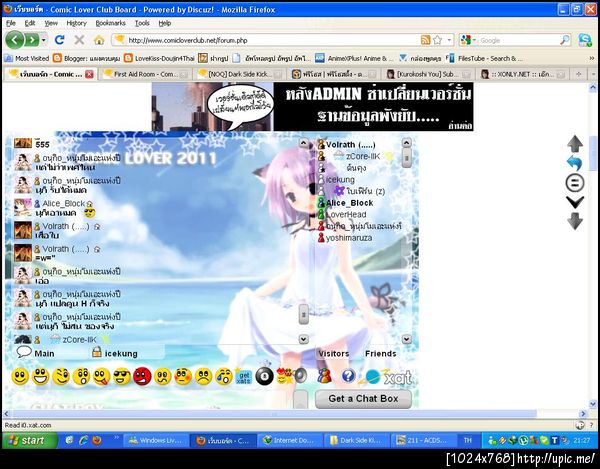Click the chat messages scrollbar handle
Viewport: 600px width, 469px height.
pos(303,314)
